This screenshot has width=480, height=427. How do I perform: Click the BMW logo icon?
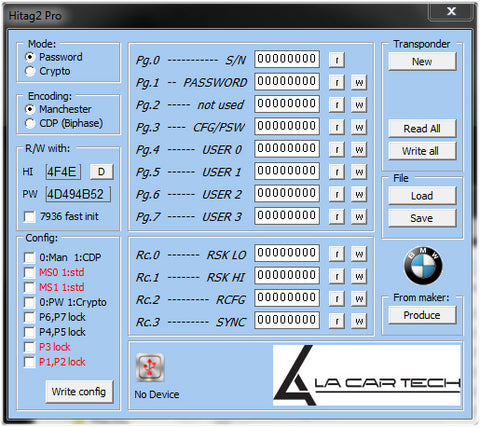click(x=423, y=266)
